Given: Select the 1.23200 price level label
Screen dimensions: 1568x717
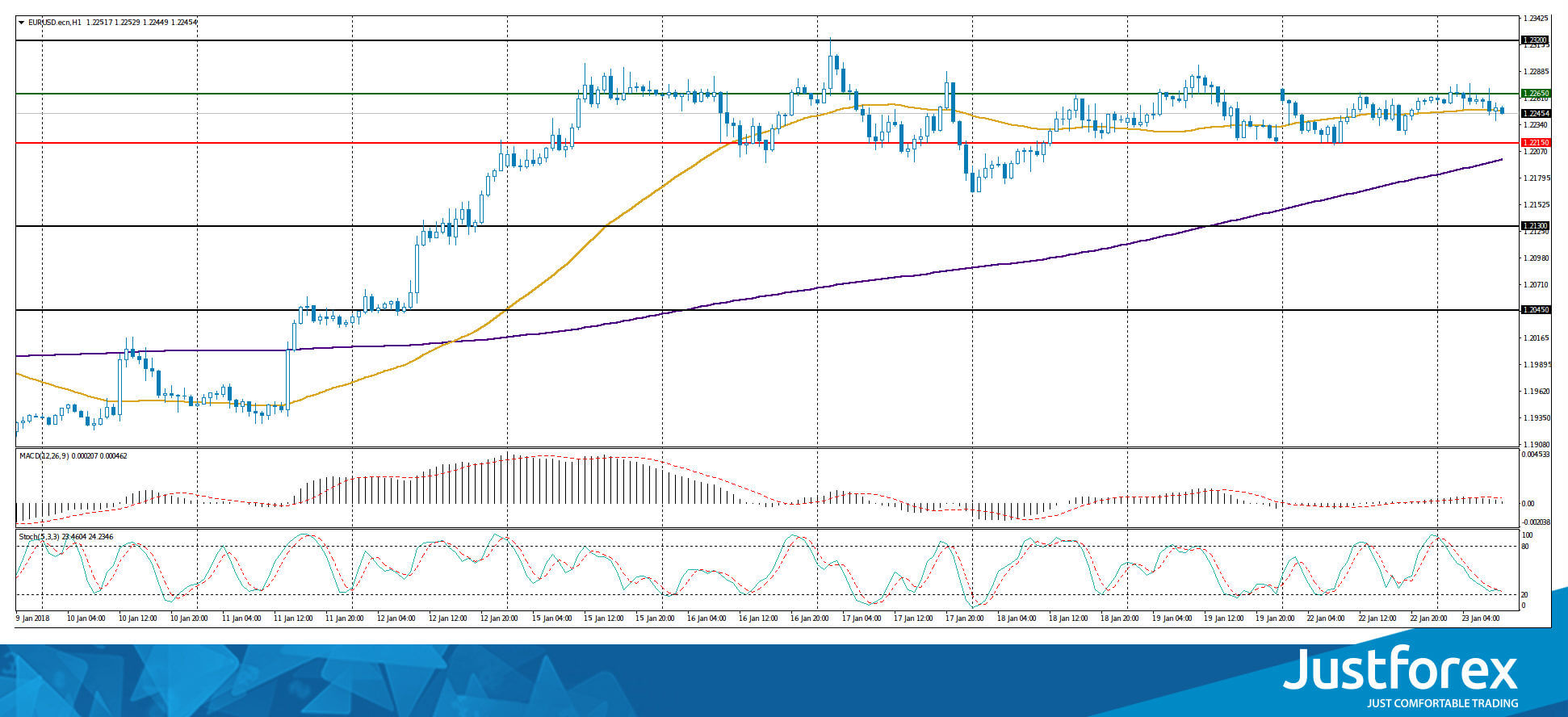Looking at the screenshot, I should [1535, 40].
